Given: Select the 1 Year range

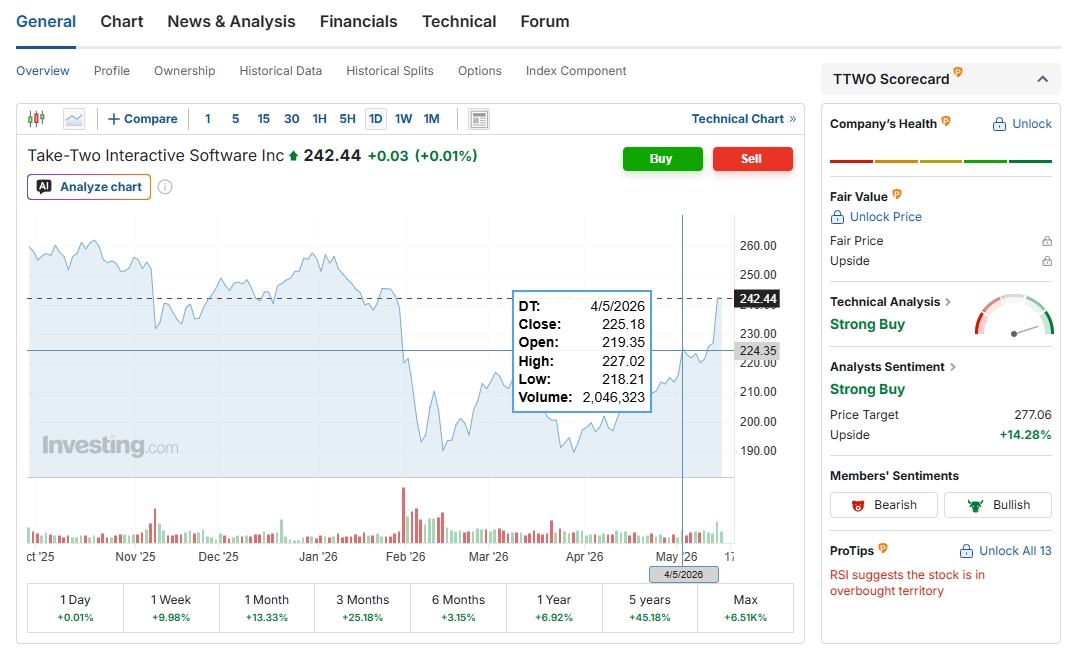Looking at the screenshot, I should click(554, 608).
